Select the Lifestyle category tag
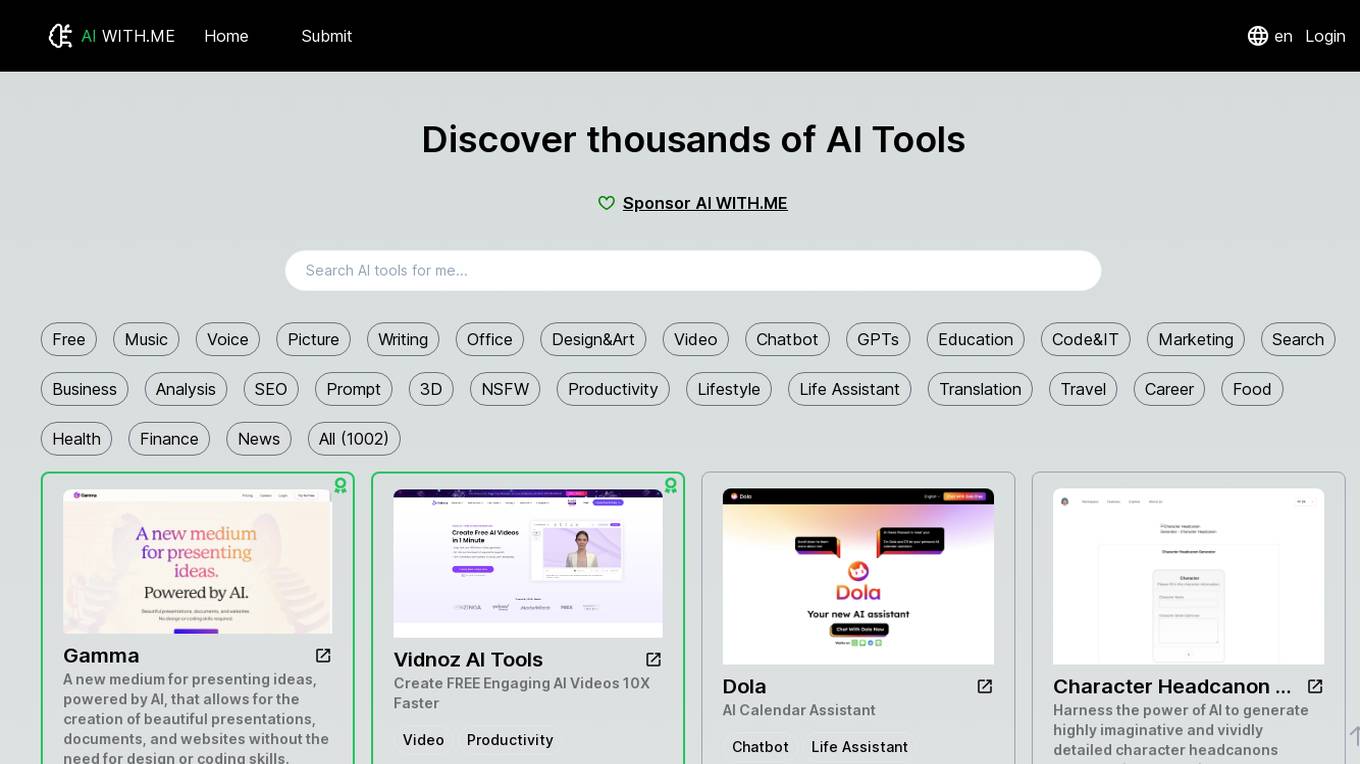 729,389
